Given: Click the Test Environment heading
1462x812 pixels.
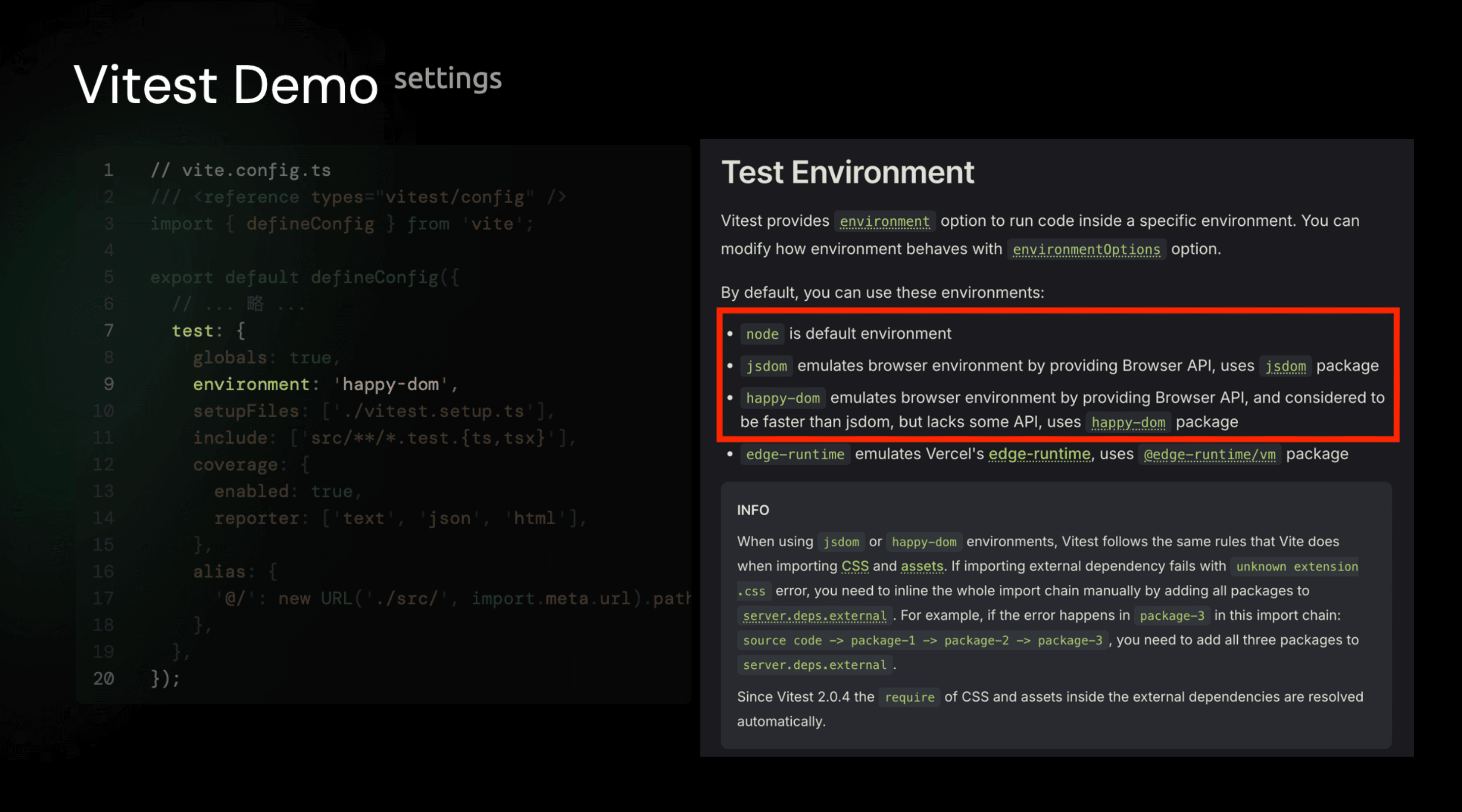Looking at the screenshot, I should 848,172.
